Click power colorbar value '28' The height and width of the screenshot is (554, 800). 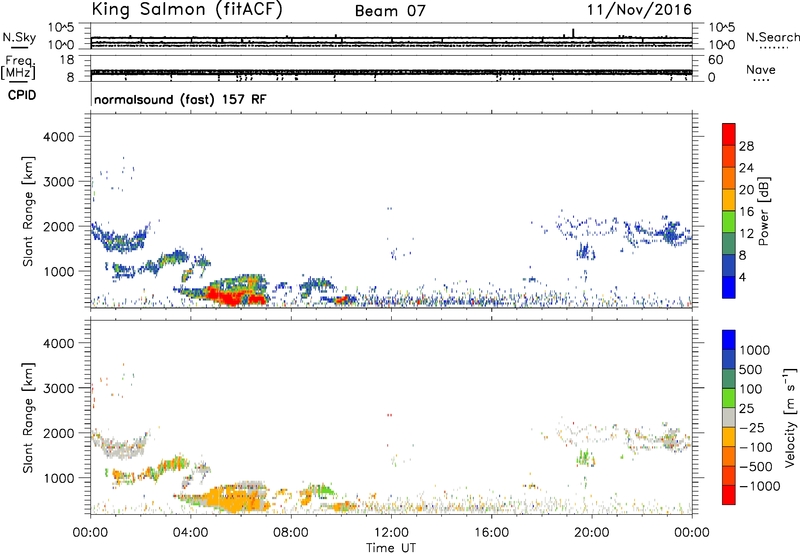tap(746, 146)
